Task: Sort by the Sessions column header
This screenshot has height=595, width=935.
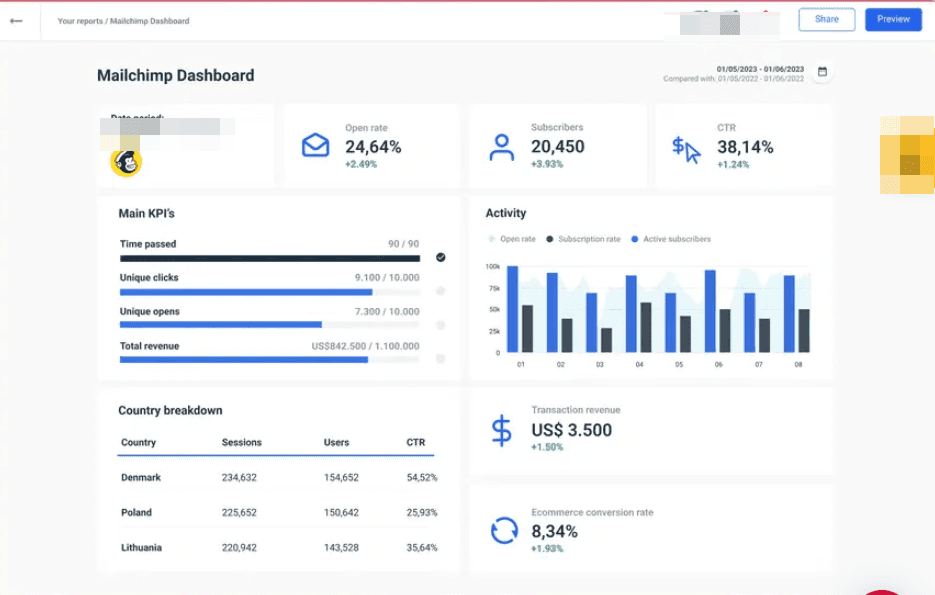Action: pos(242,442)
